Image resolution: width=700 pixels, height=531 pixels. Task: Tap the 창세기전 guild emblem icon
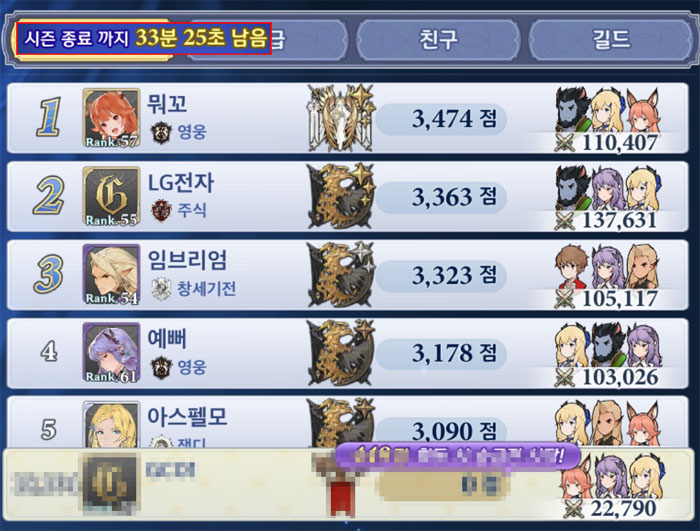161,289
